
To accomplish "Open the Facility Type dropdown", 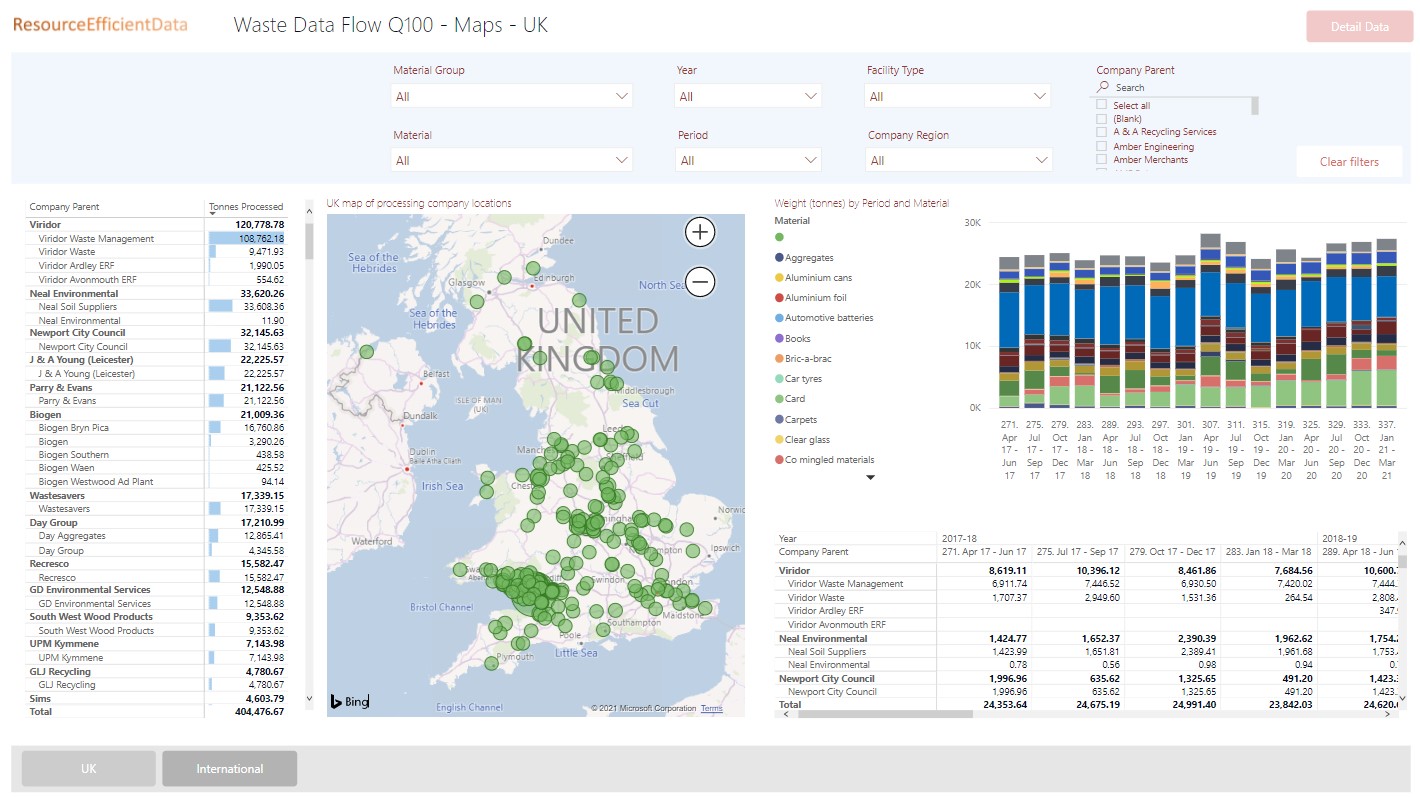I will point(957,97).
